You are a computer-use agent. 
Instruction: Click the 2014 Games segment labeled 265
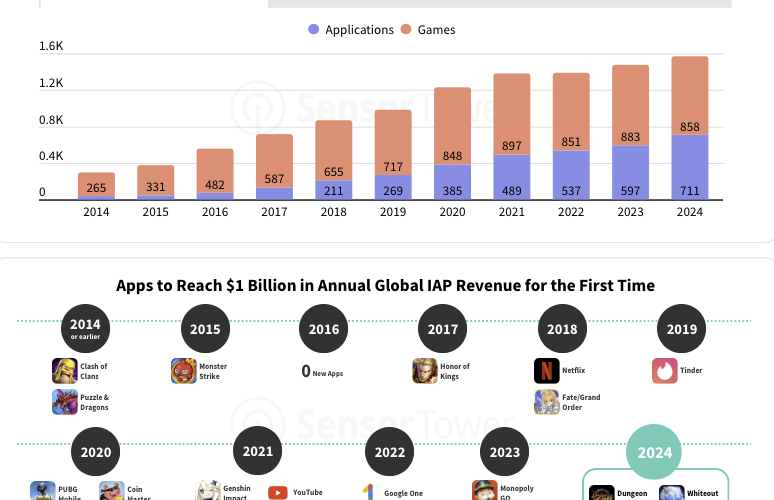[x=96, y=185]
